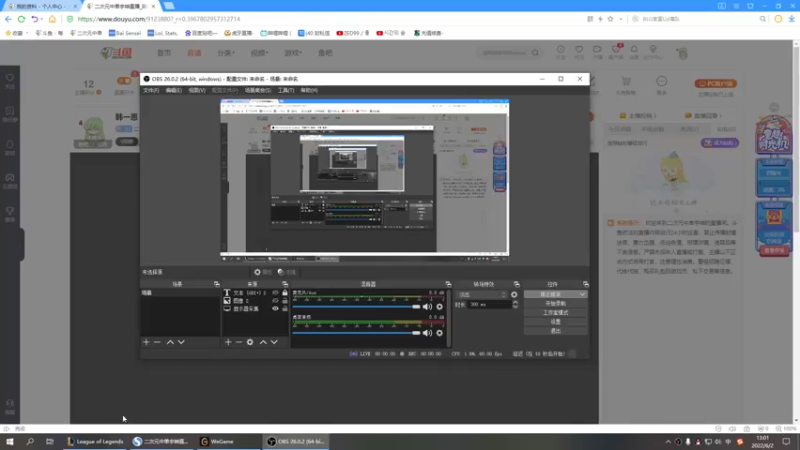
Task: Pop out the Scene Transitions dock float icon
Action: [517, 284]
